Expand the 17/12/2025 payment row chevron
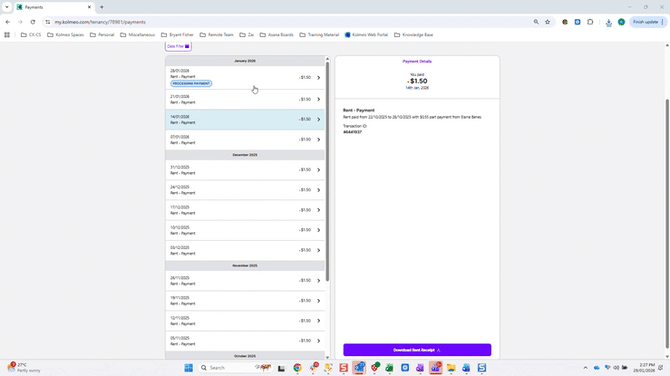Viewport: 670px width, 376px height. [x=318, y=210]
